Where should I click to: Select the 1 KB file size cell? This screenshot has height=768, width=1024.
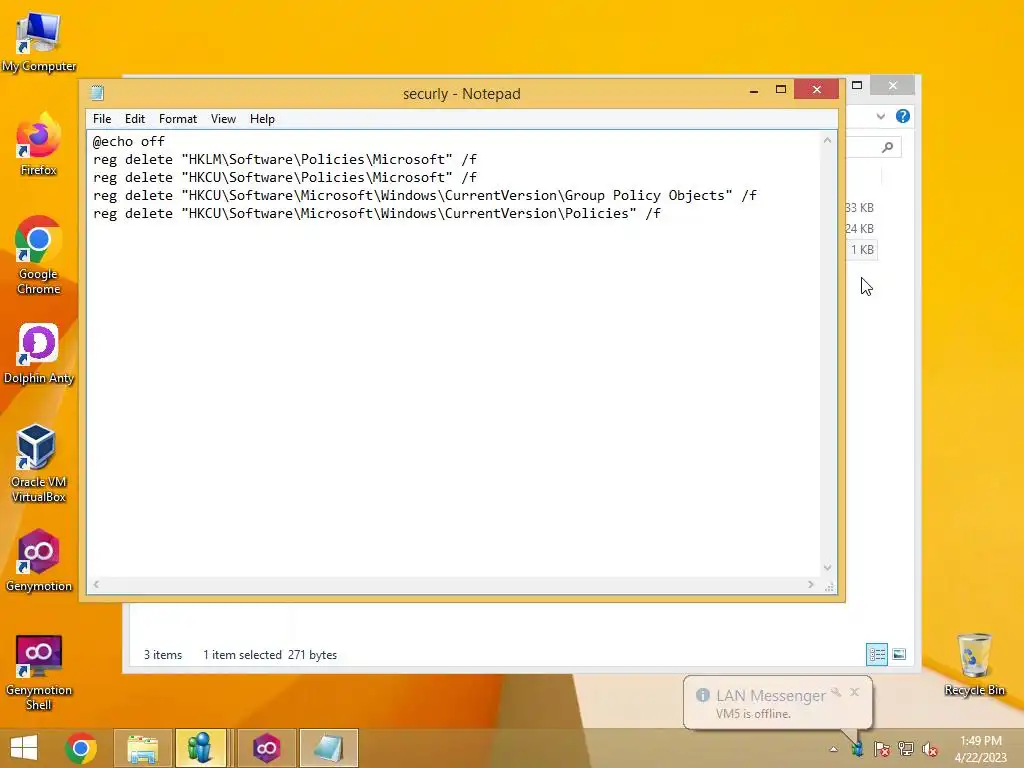[x=862, y=249]
